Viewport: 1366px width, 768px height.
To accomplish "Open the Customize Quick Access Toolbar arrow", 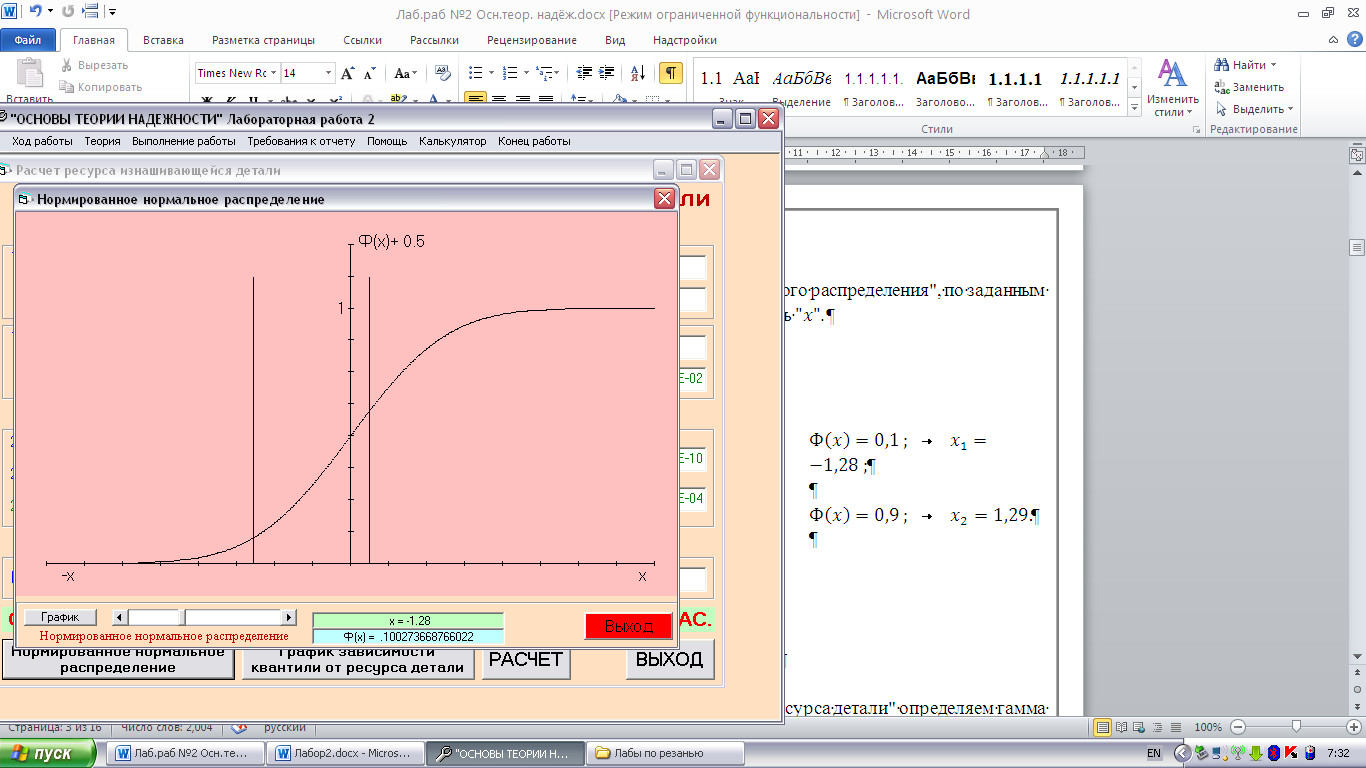I will click(x=111, y=13).
